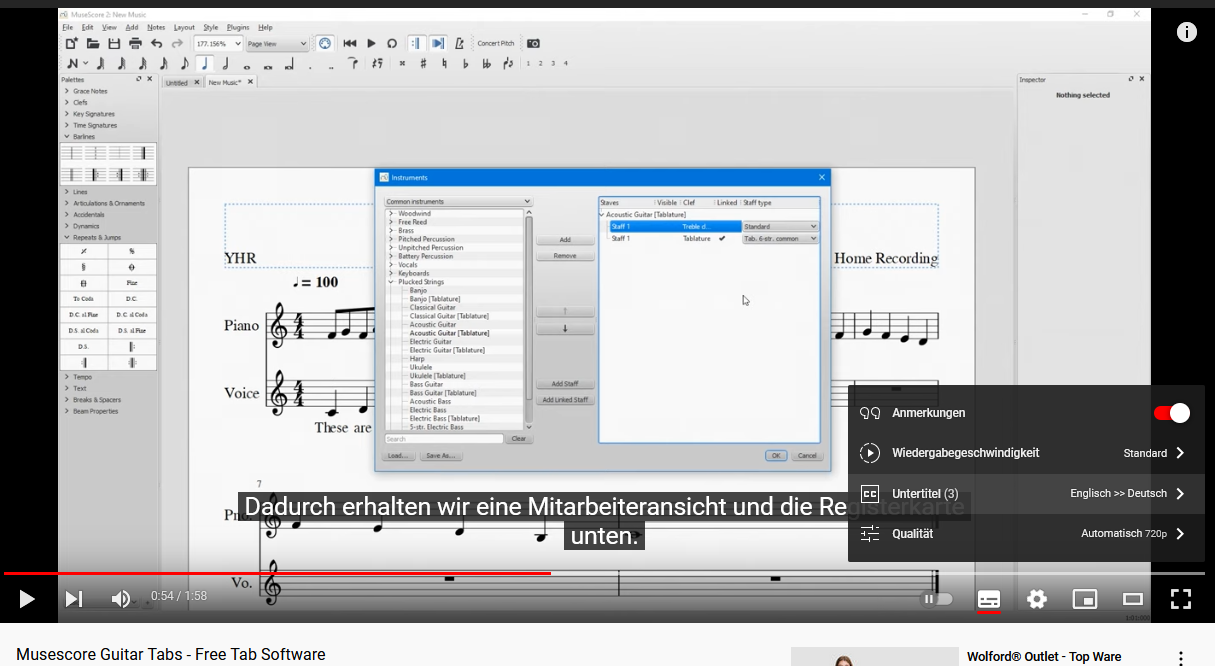Viewport: 1215px width, 666px height.
Task: Open Qualität video quality options
Action: (1026, 533)
